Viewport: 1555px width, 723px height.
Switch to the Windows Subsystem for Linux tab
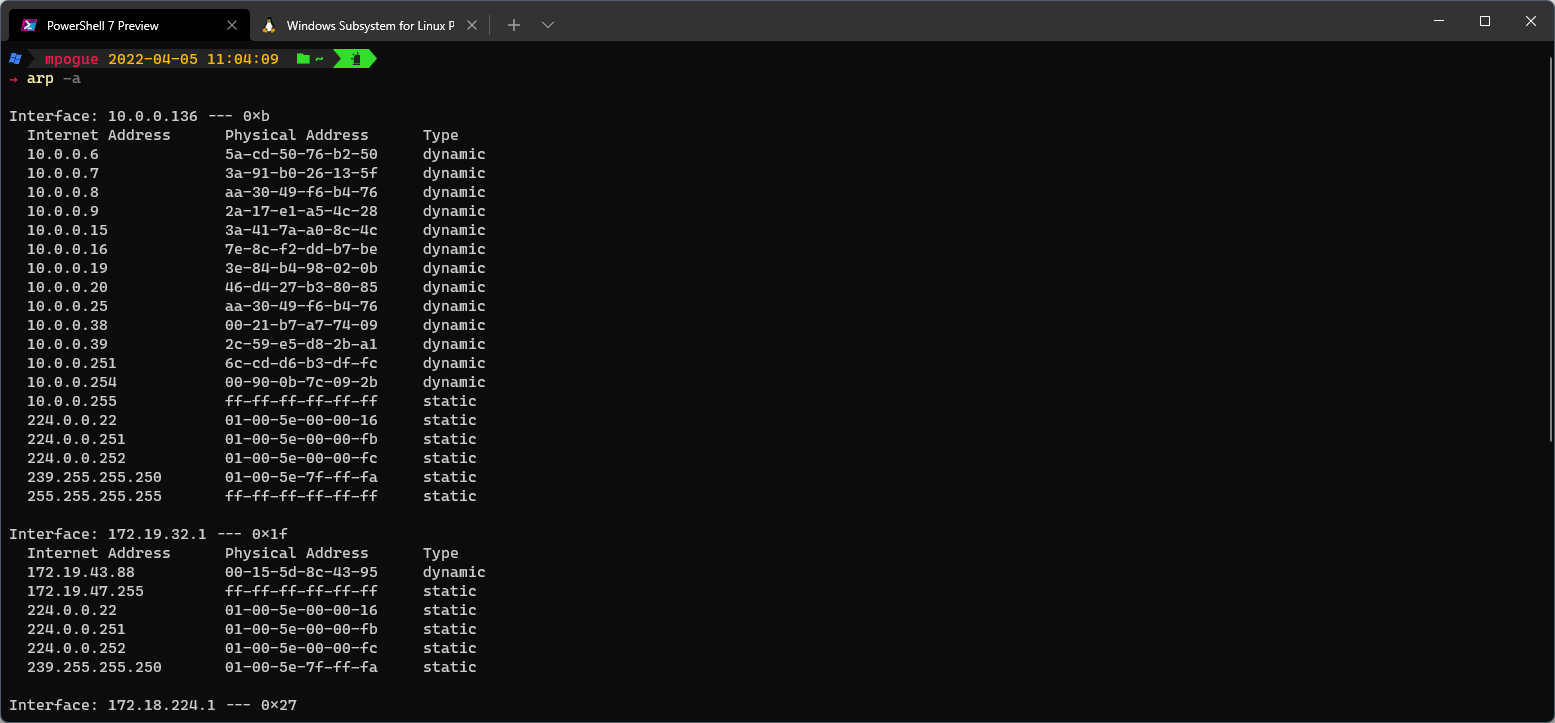tap(370, 25)
